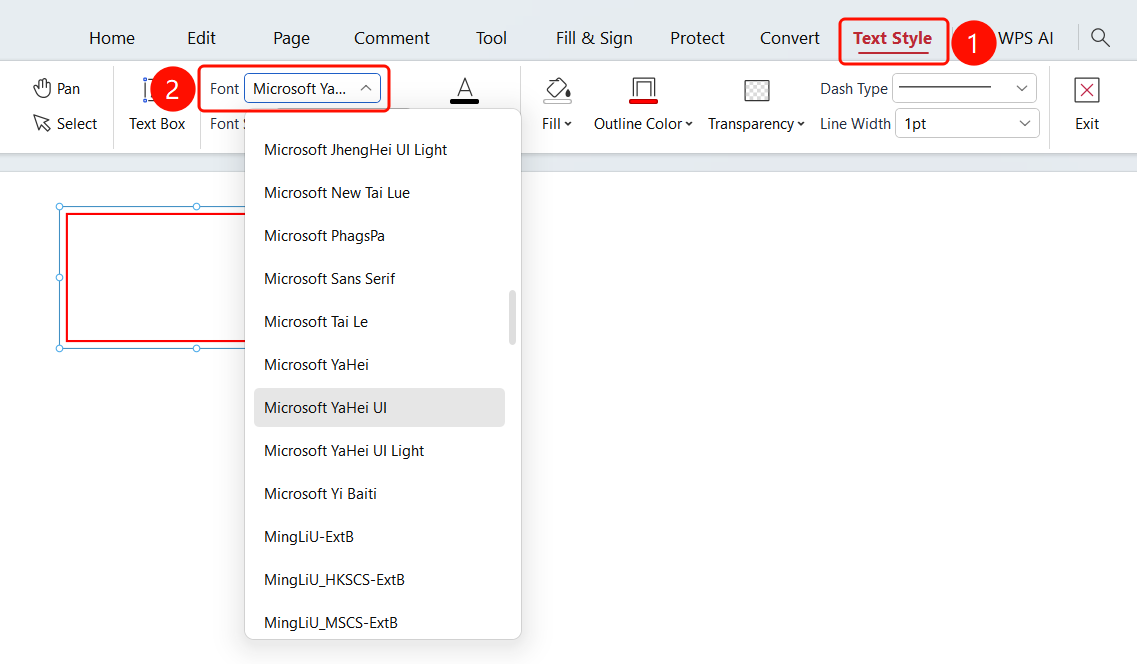Image resolution: width=1137 pixels, height=664 pixels.
Task: Activate the Select arrow tool
Action: (65, 123)
